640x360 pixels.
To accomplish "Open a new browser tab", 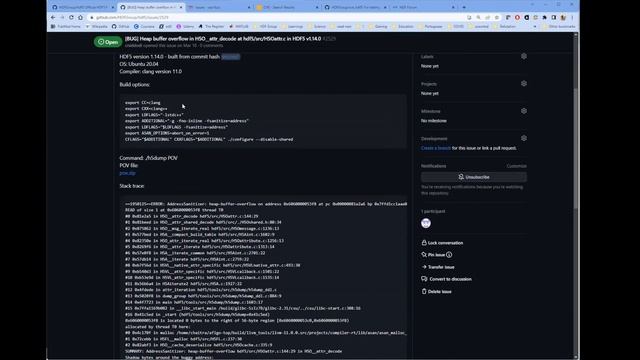I will coord(464,7).
